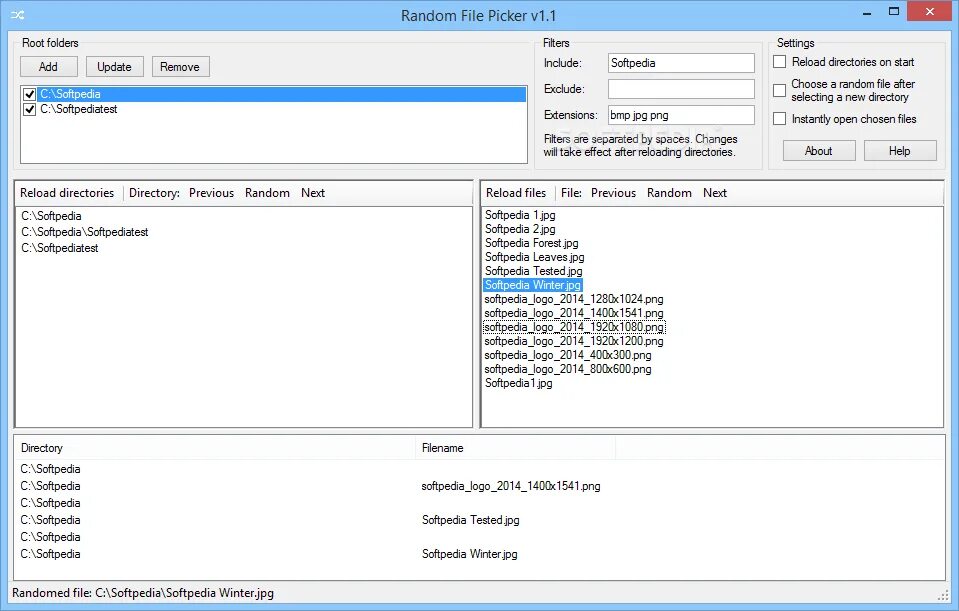Go to Next directory
The height and width of the screenshot is (611, 959).
(313, 193)
